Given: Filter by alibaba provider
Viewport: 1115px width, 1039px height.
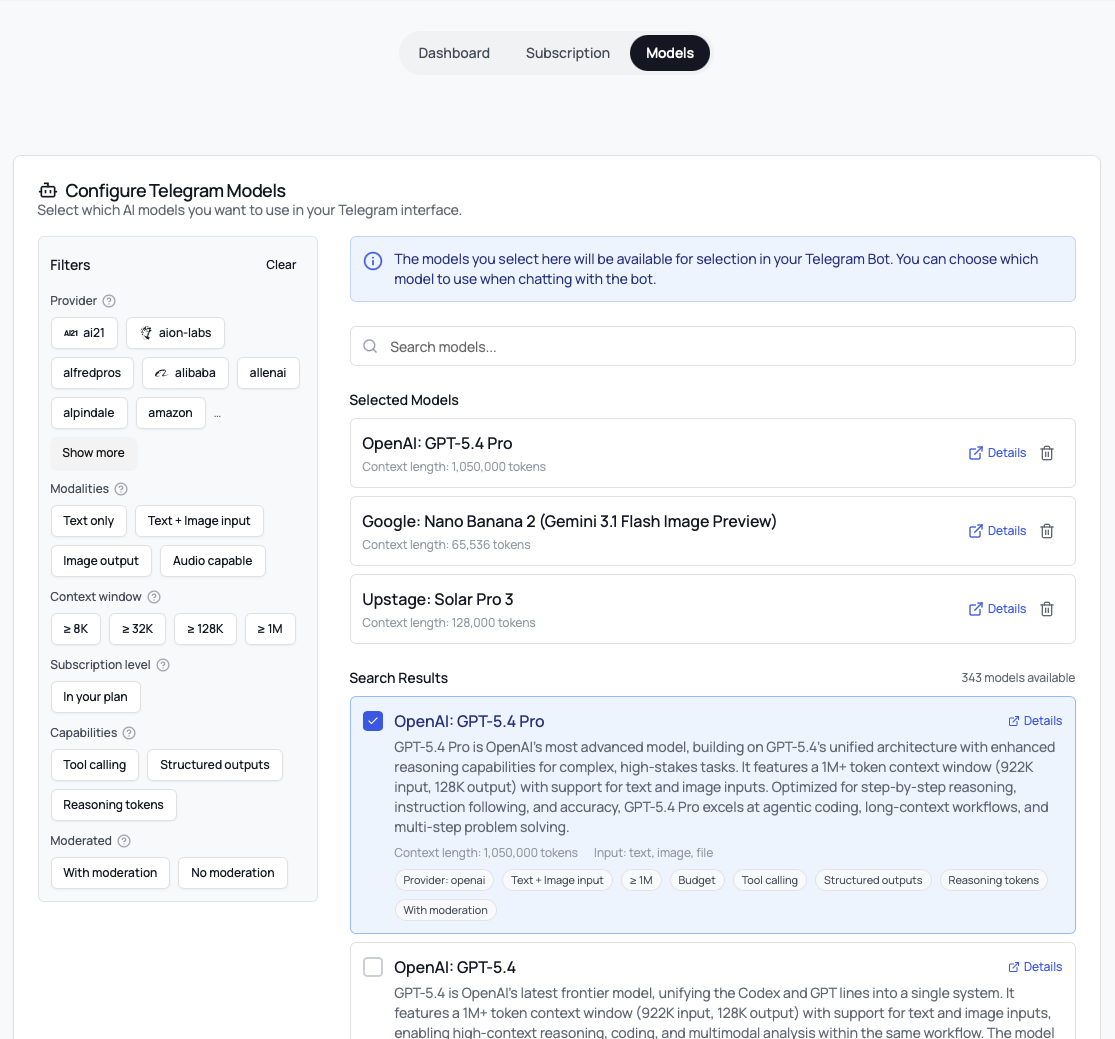Looking at the screenshot, I should click(x=185, y=373).
